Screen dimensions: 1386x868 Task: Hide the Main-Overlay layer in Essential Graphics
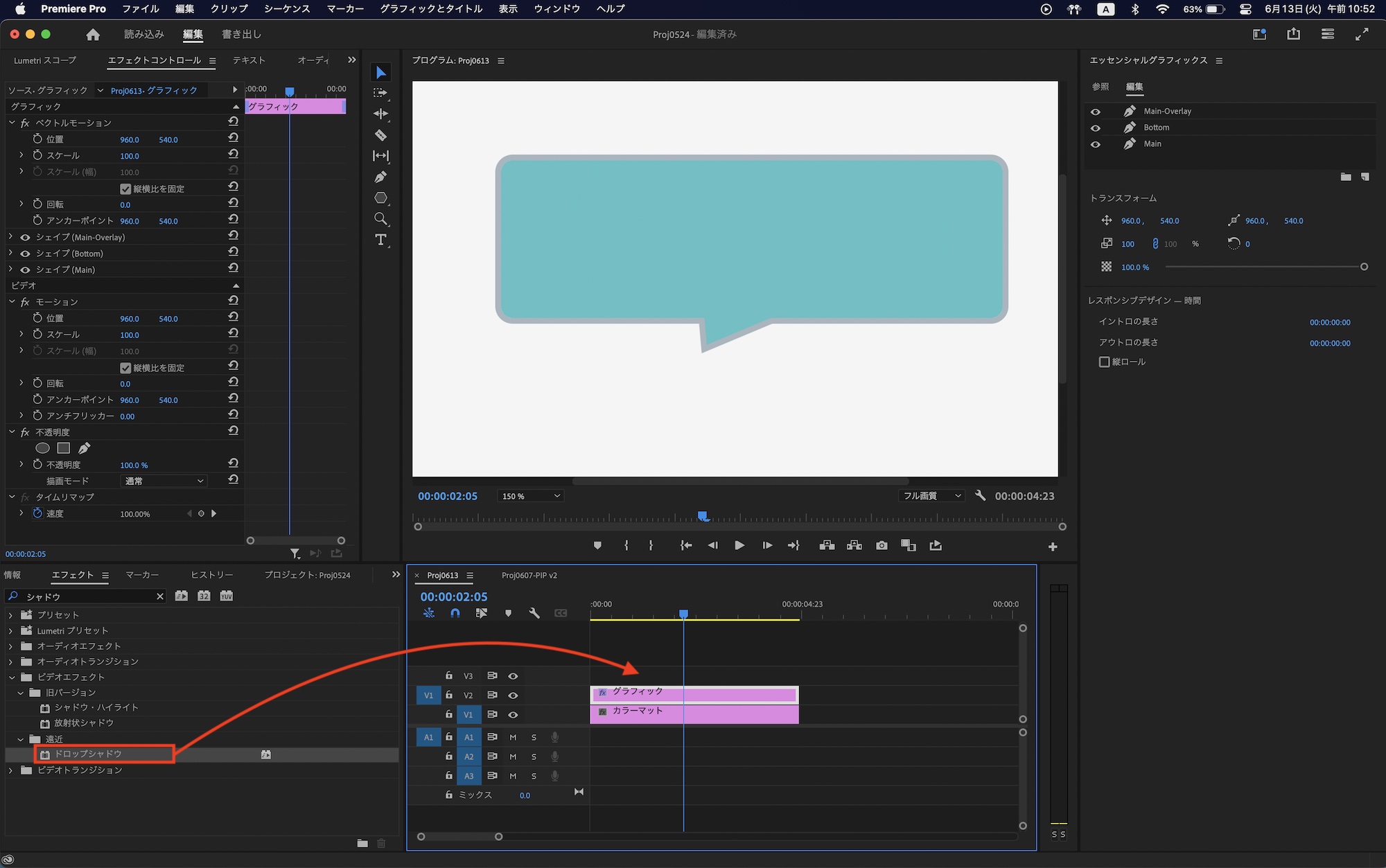[1096, 112]
